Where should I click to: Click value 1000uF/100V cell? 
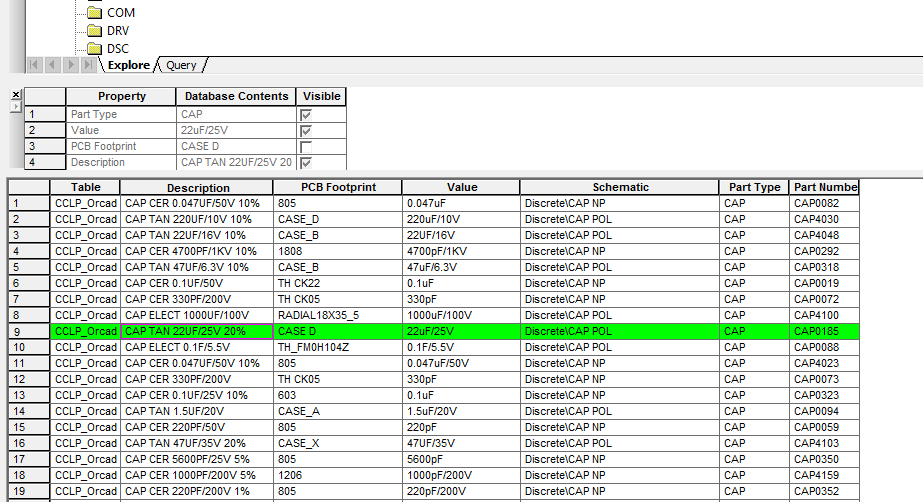point(461,315)
